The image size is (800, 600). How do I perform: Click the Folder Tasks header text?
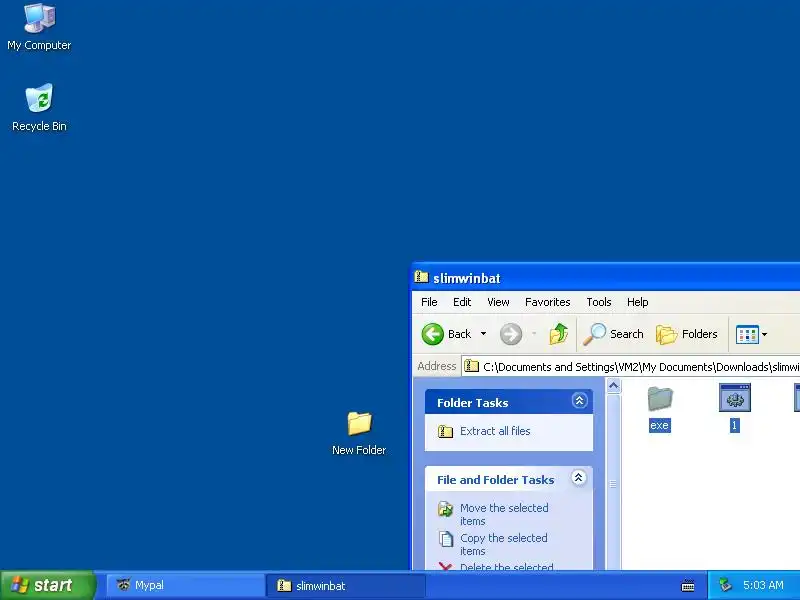pyautogui.click(x=472, y=403)
